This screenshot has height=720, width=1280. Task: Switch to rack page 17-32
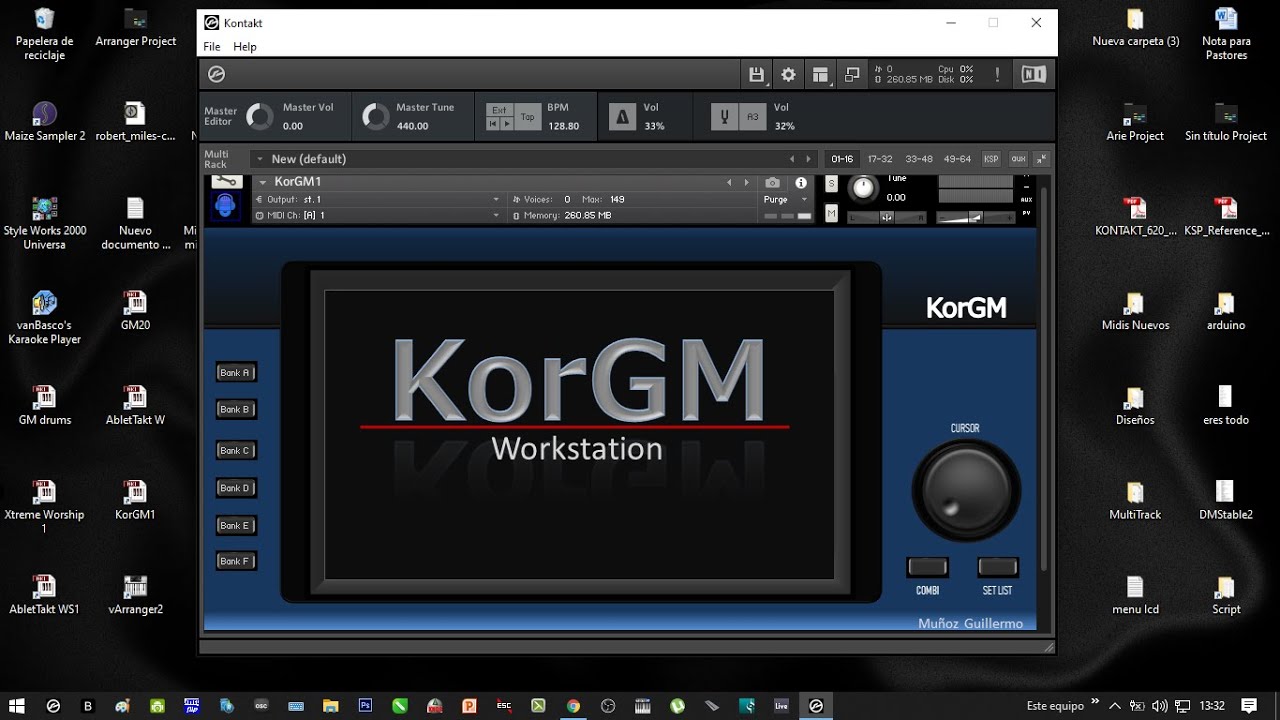point(880,159)
